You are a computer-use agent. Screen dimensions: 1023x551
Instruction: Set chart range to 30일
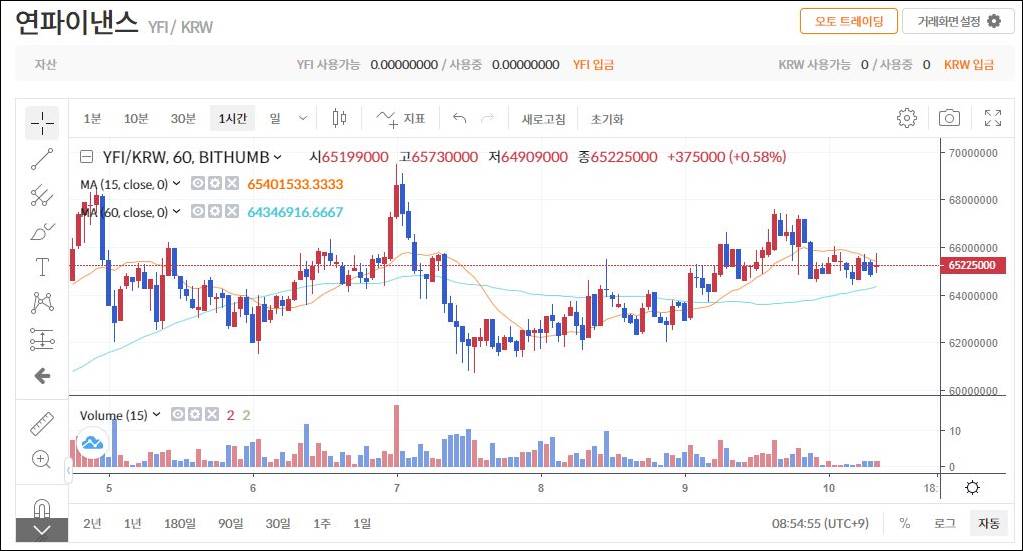278,523
